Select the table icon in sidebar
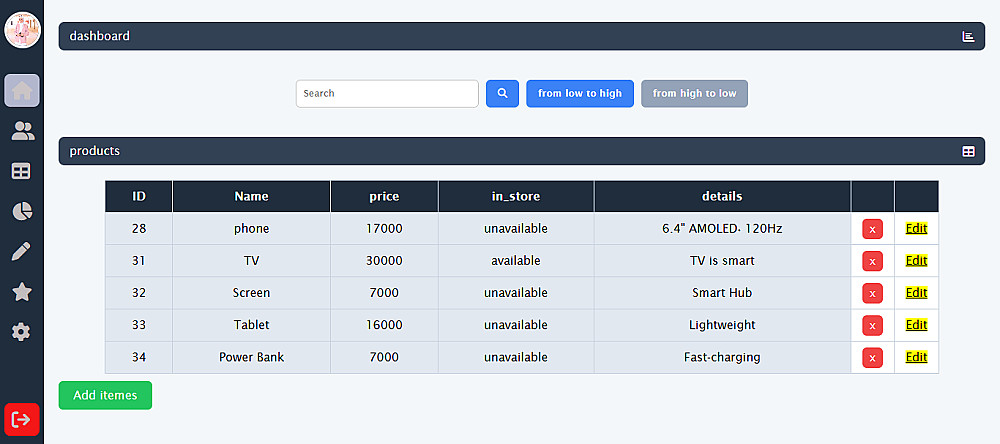1000x444 pixels. (x=22, y=171)
